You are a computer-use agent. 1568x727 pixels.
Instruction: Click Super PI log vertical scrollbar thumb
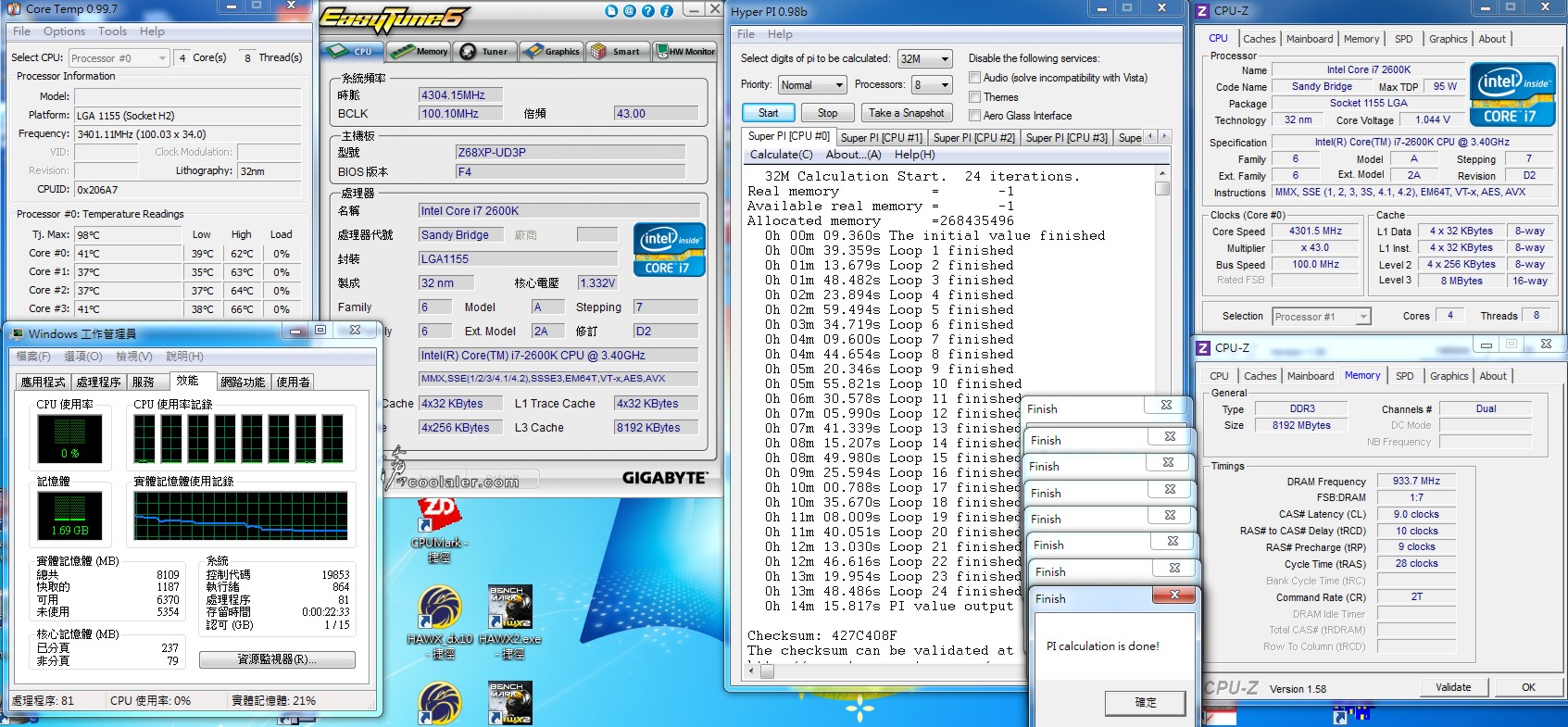coord(1162,188)
